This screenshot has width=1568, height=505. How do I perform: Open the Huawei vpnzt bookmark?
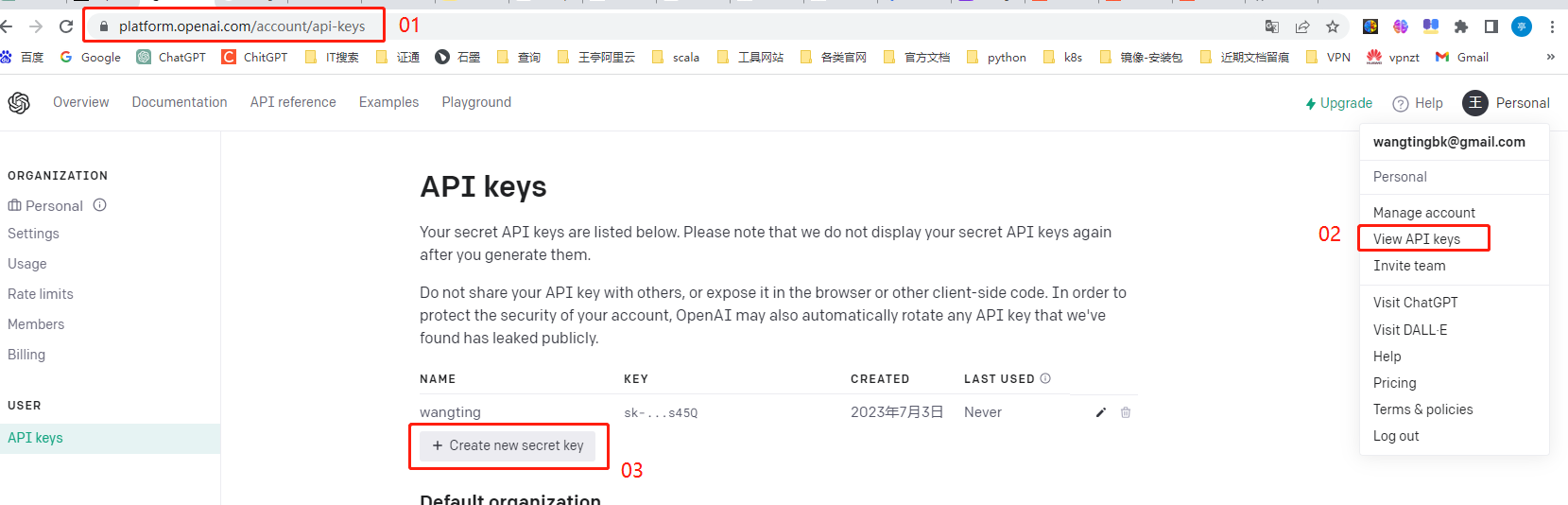1393,57
